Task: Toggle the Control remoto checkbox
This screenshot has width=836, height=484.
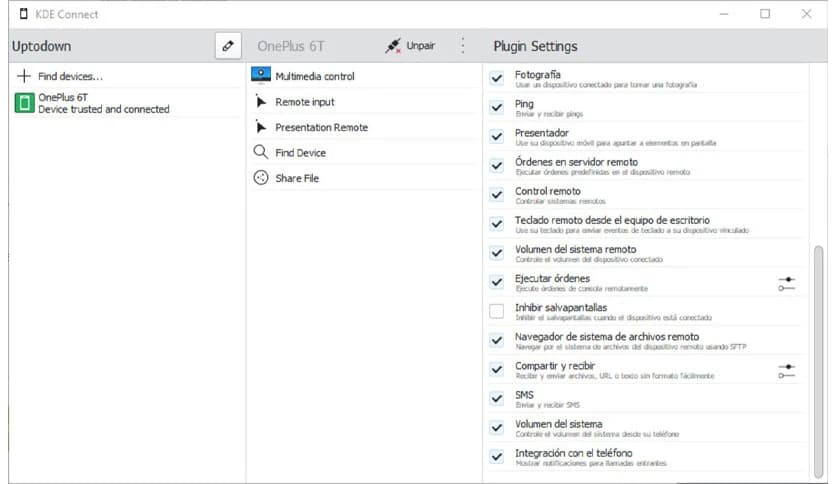Action: tap(496, 195)
